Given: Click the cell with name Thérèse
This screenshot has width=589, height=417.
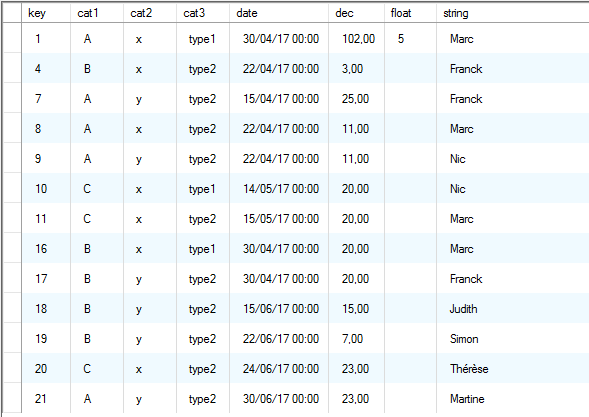Looking at the screenshot, I should 513,368.
